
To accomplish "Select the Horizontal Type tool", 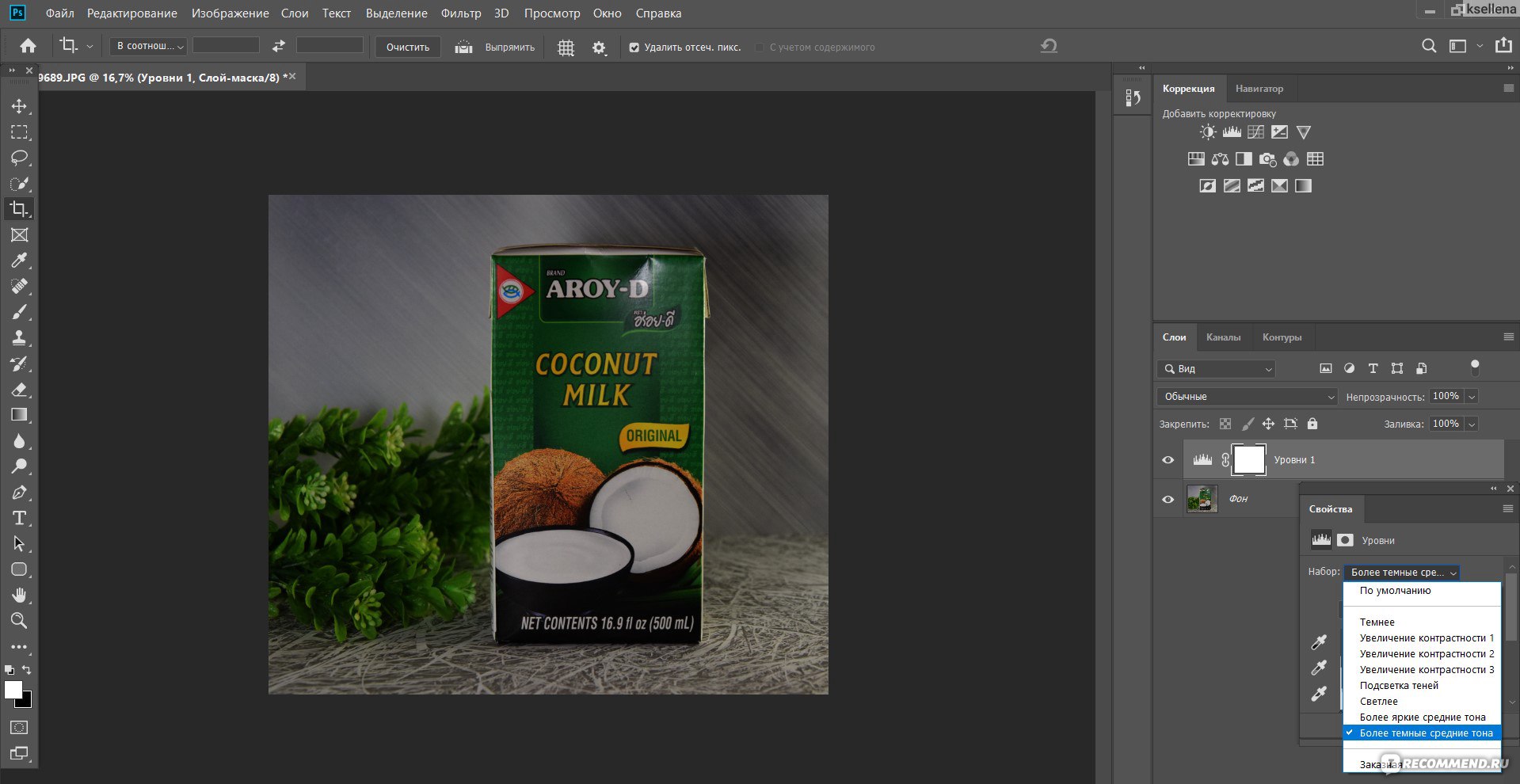I will pos(19,518).
